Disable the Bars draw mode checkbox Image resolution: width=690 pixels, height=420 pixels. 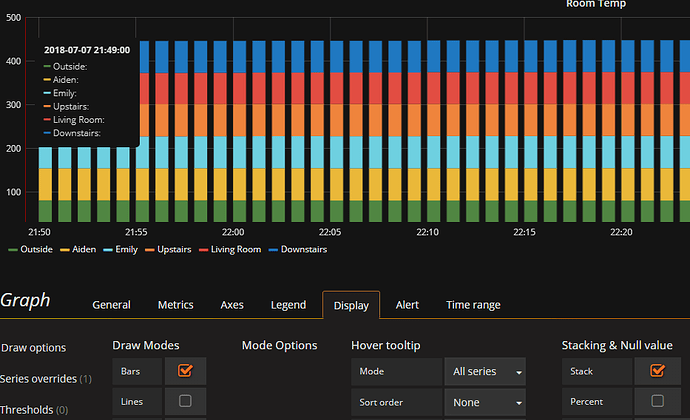click(x=185, y=371)
